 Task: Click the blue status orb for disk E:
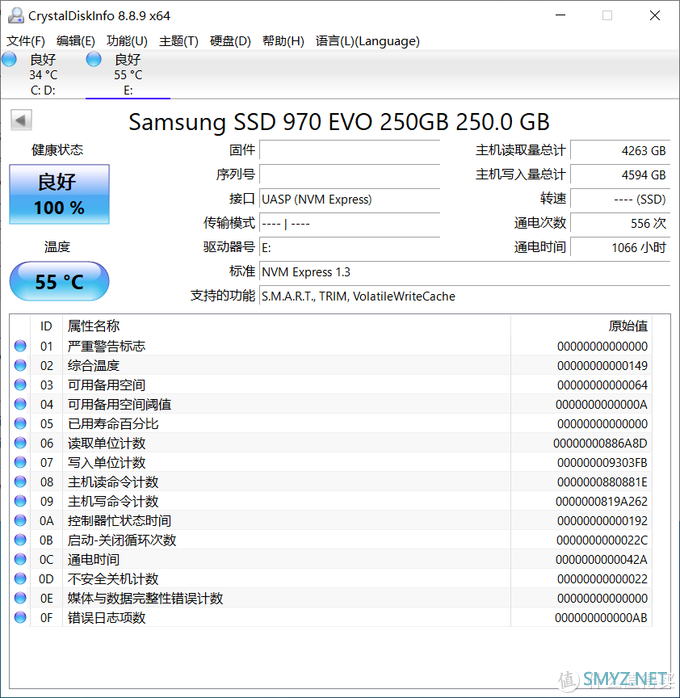click(94, 59)
